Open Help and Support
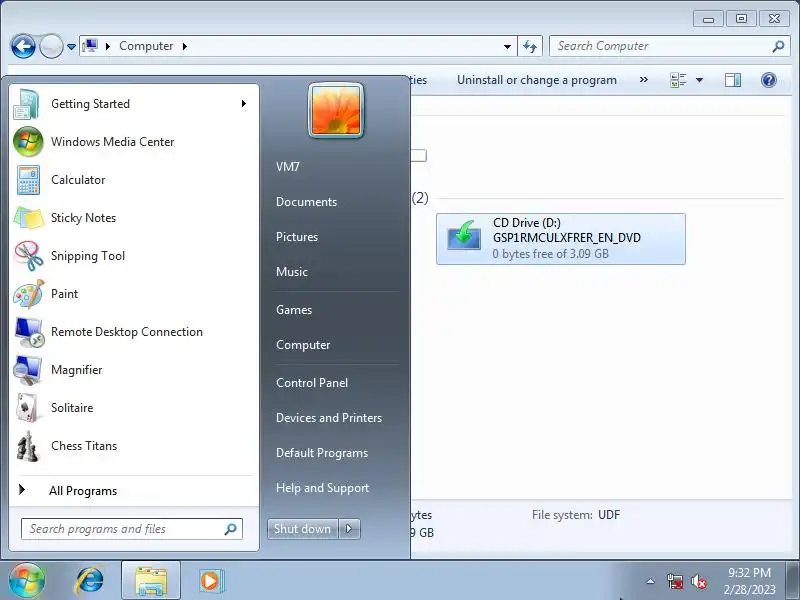Image resolution: width=800 pixels, height=600 pixels. pos(322,488)
